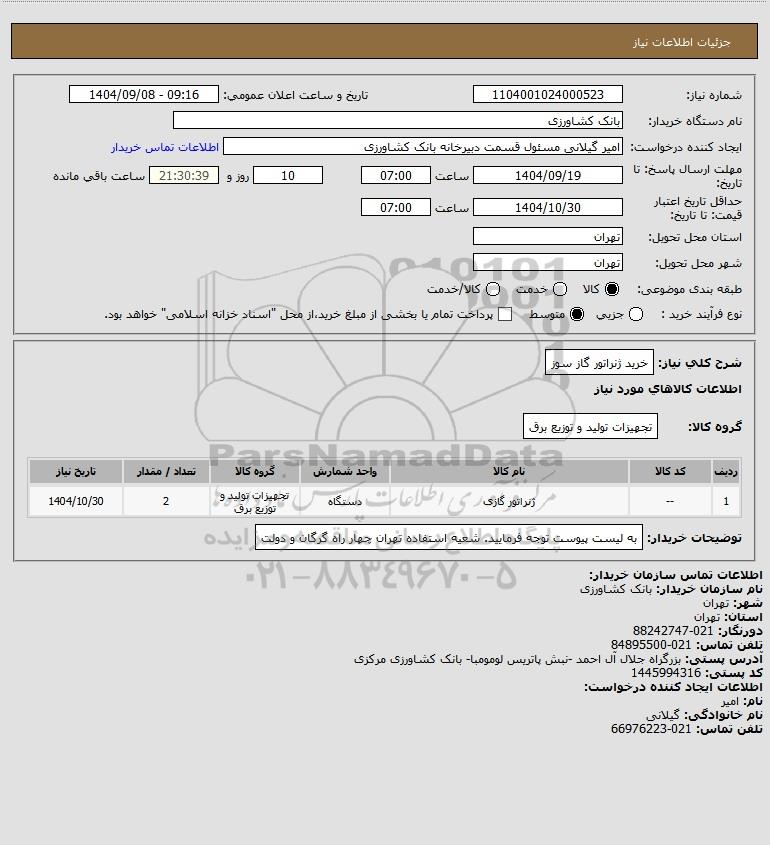Select the متوسط purchase type radio
Screen dimensions: 770x845
[577, 314]
